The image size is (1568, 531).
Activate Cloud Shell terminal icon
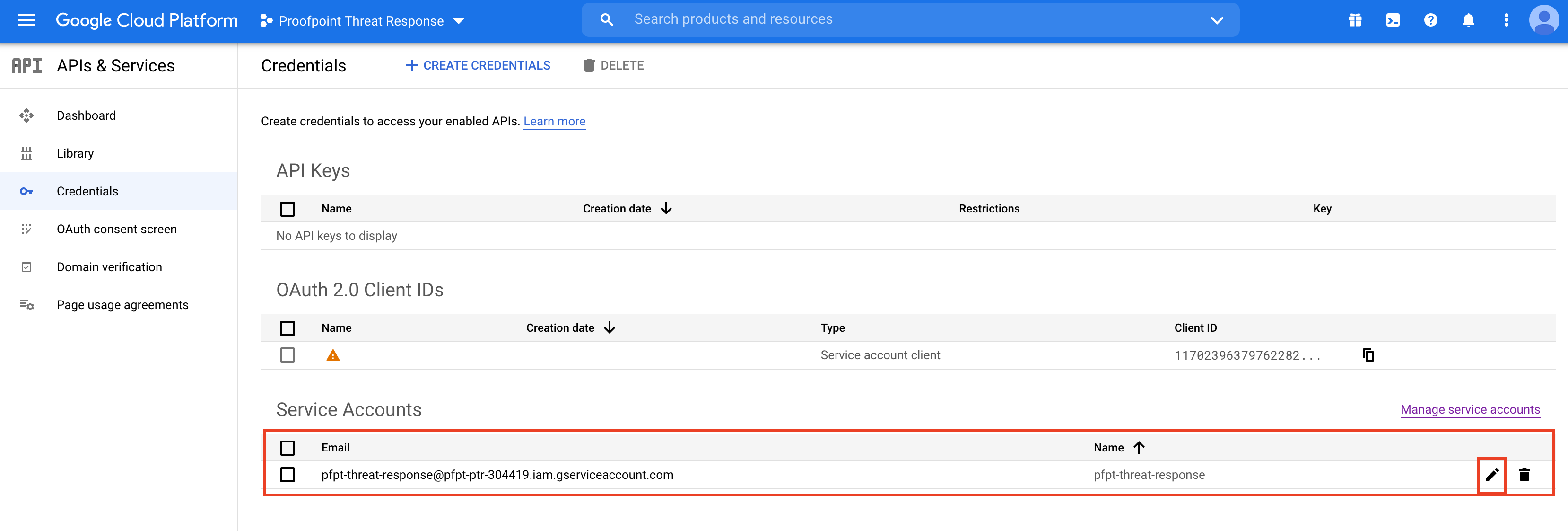tap(1392, 20)
